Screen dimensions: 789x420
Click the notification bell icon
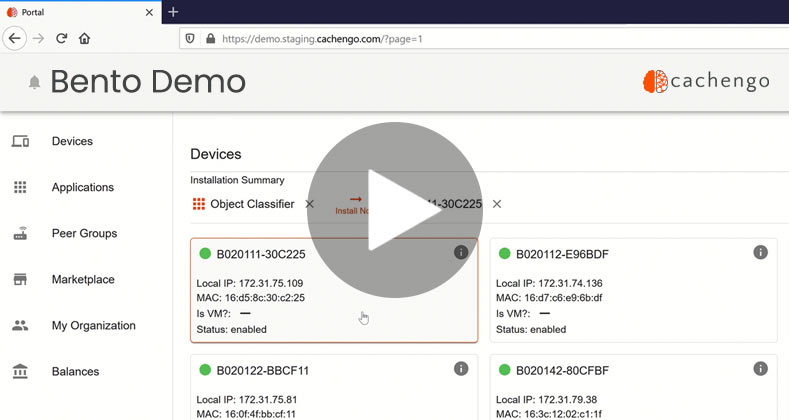[x=34, y=82]
